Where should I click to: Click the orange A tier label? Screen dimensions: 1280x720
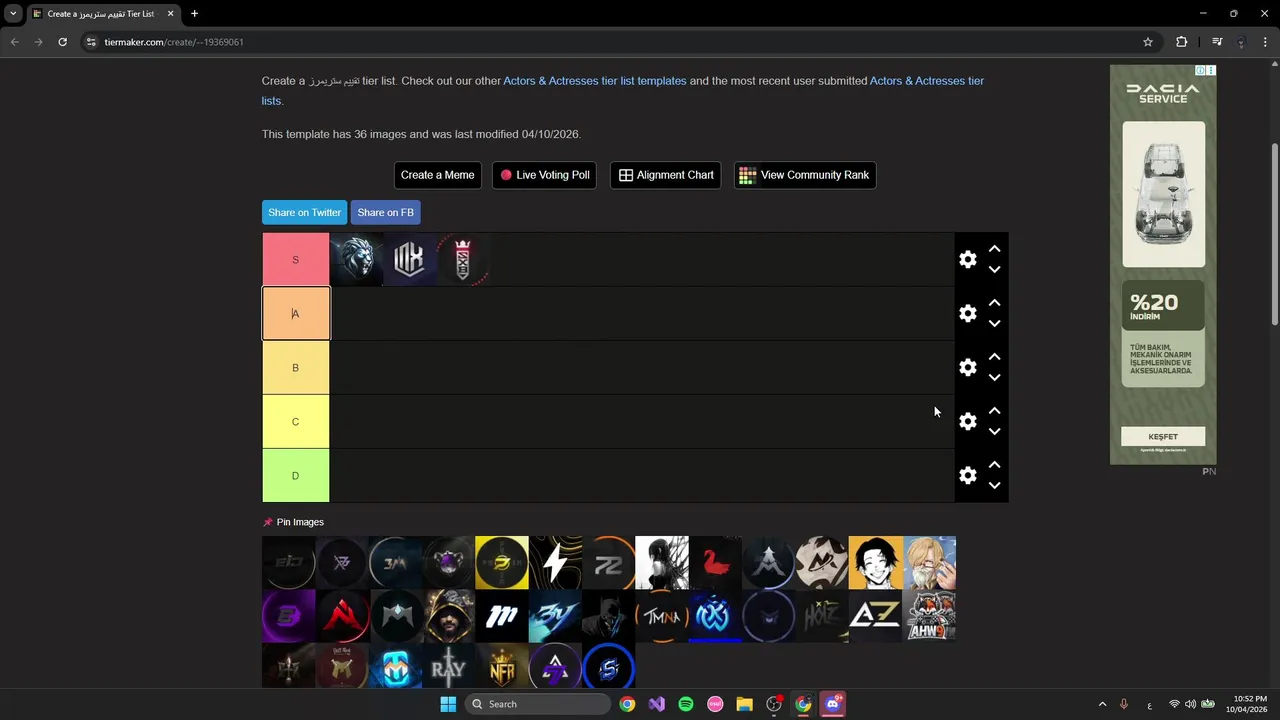(x=295, y=314)
